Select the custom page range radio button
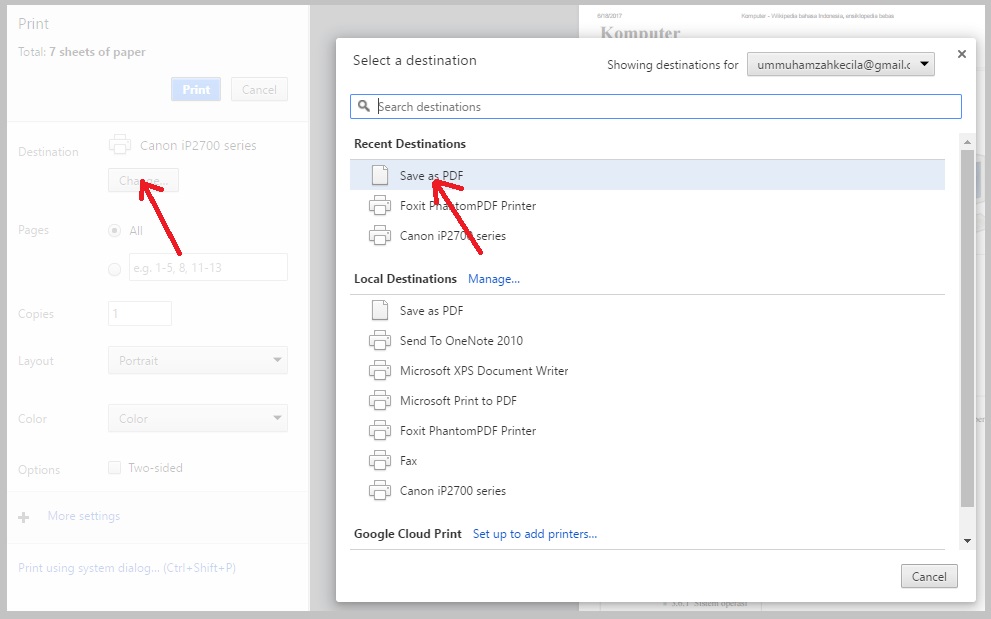Viewport: 991px width, 619px height. 114,268
